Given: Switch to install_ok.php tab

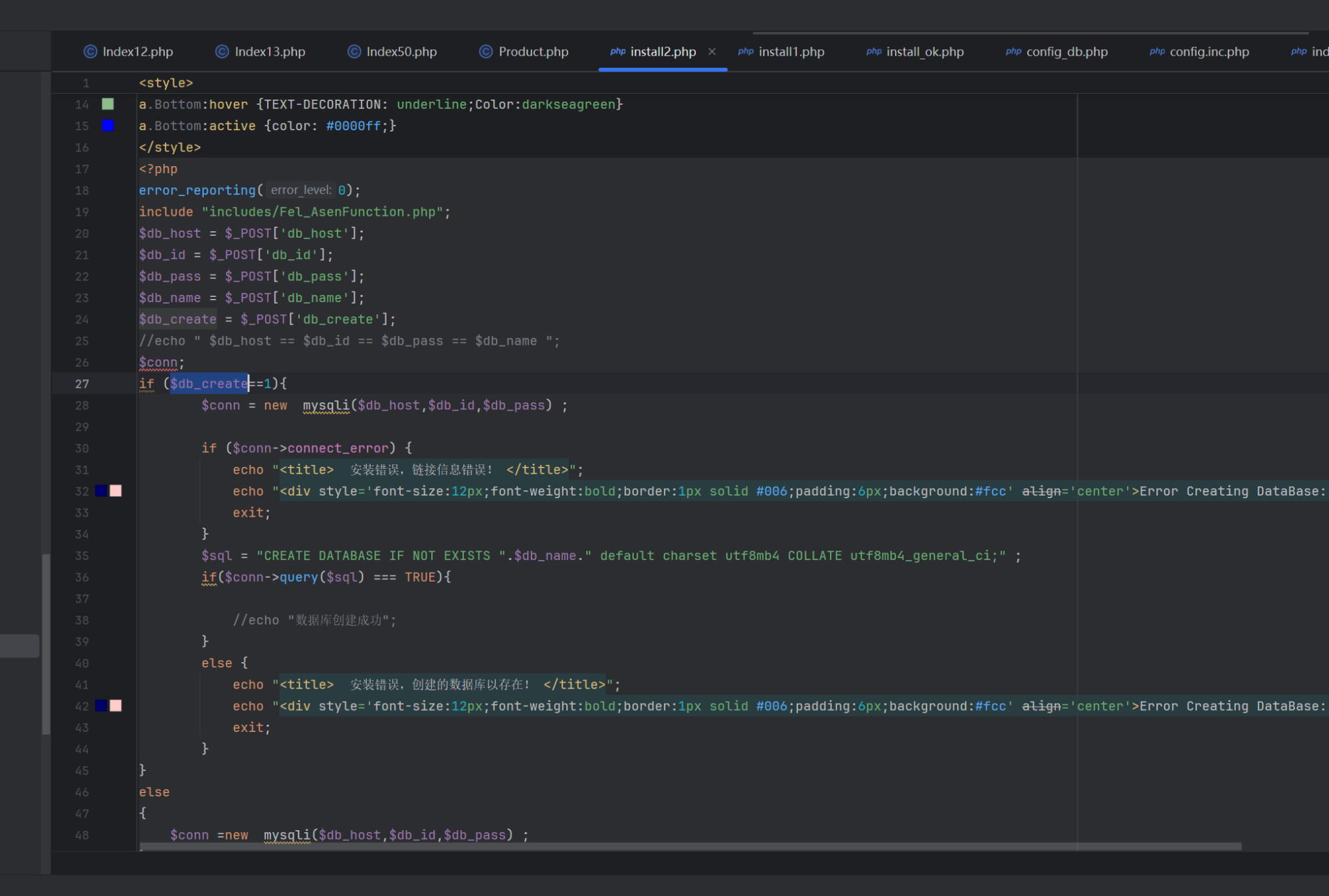Looking at the screenshot, I should click(x=924, y=52).
